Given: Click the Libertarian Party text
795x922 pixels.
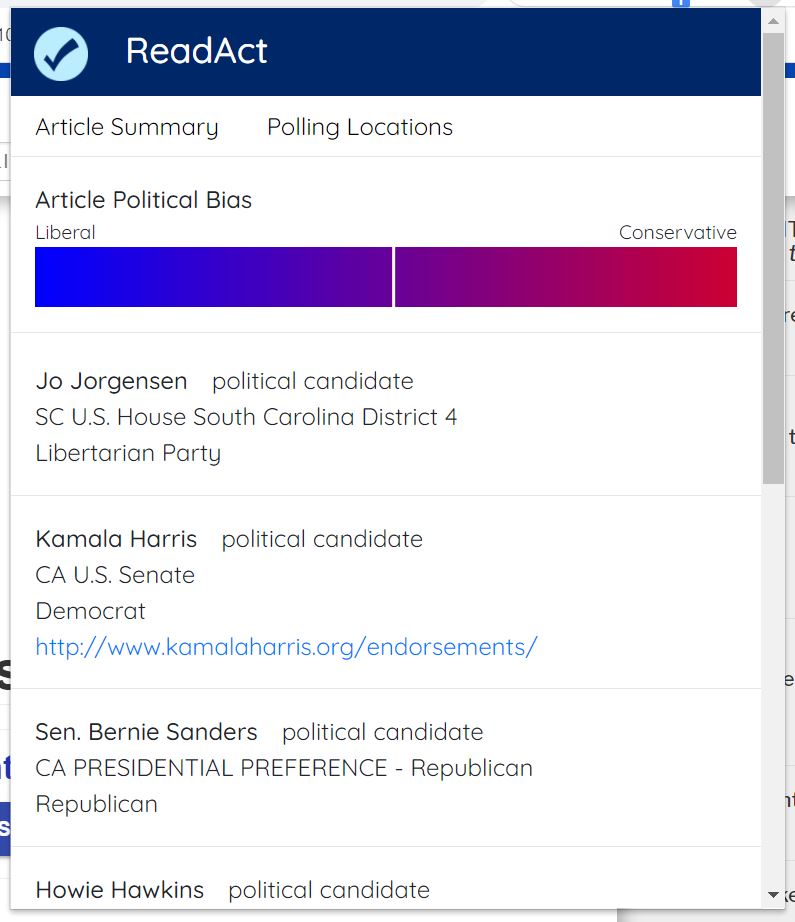Looking at the screenshot, I should point(128,453).
